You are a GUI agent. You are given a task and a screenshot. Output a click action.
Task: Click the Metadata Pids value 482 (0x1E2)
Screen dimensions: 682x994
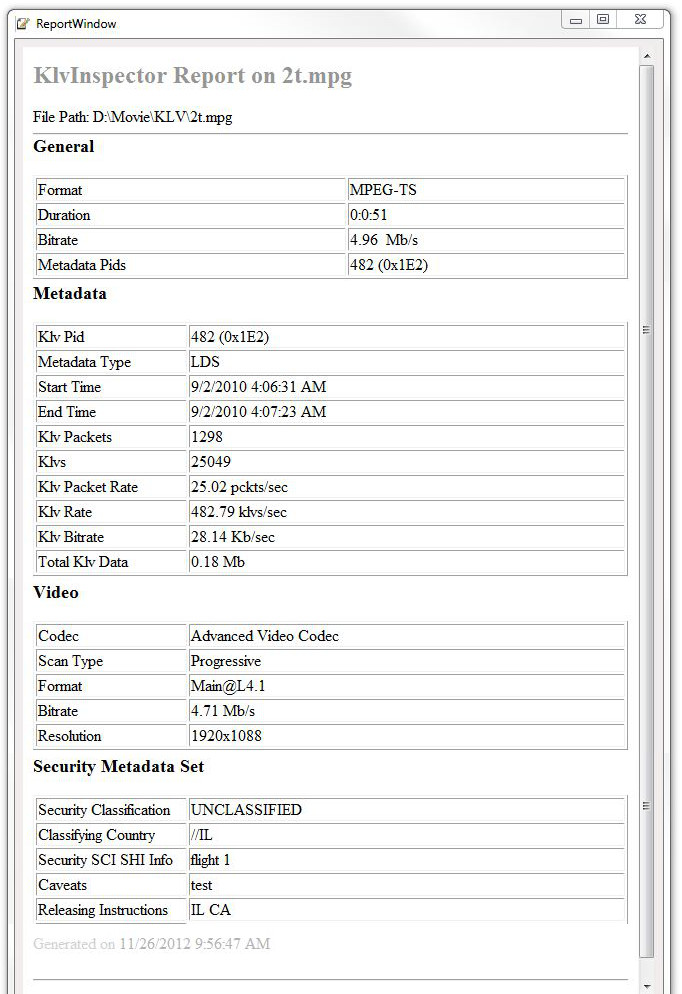point(389,265)
